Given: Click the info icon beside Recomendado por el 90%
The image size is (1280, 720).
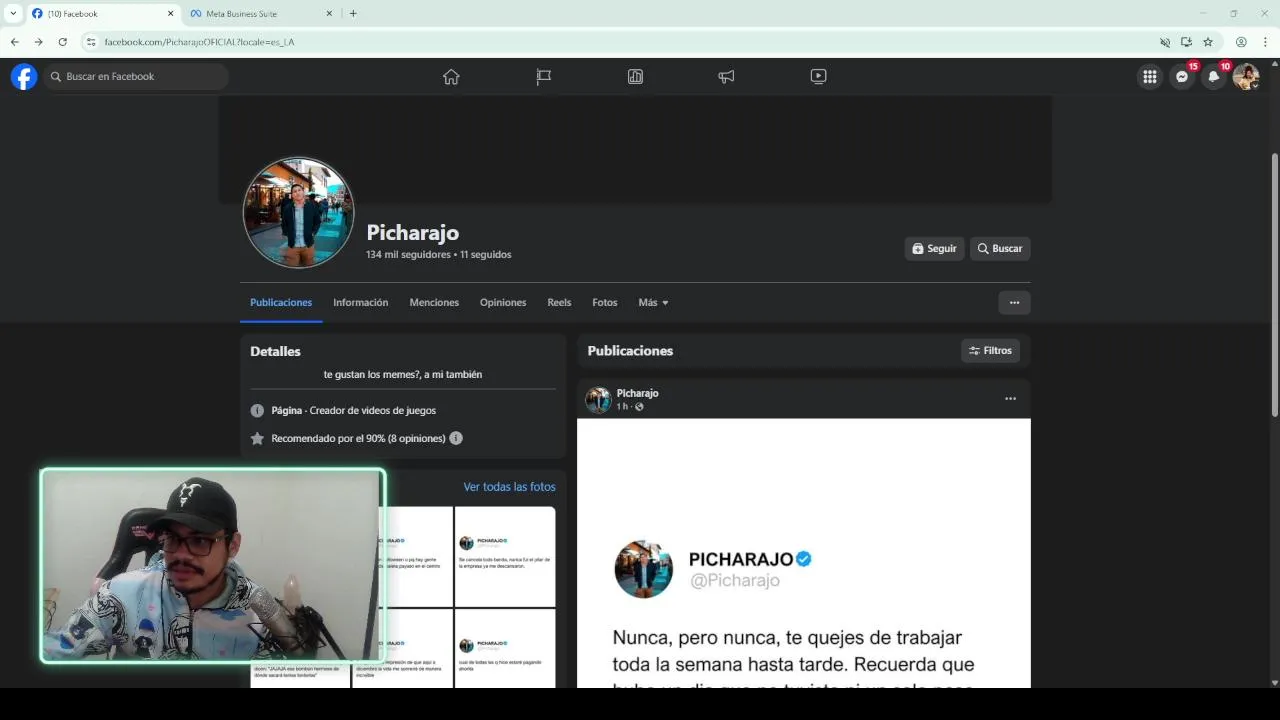Looking at the screenshot, I should coord(456,438).
